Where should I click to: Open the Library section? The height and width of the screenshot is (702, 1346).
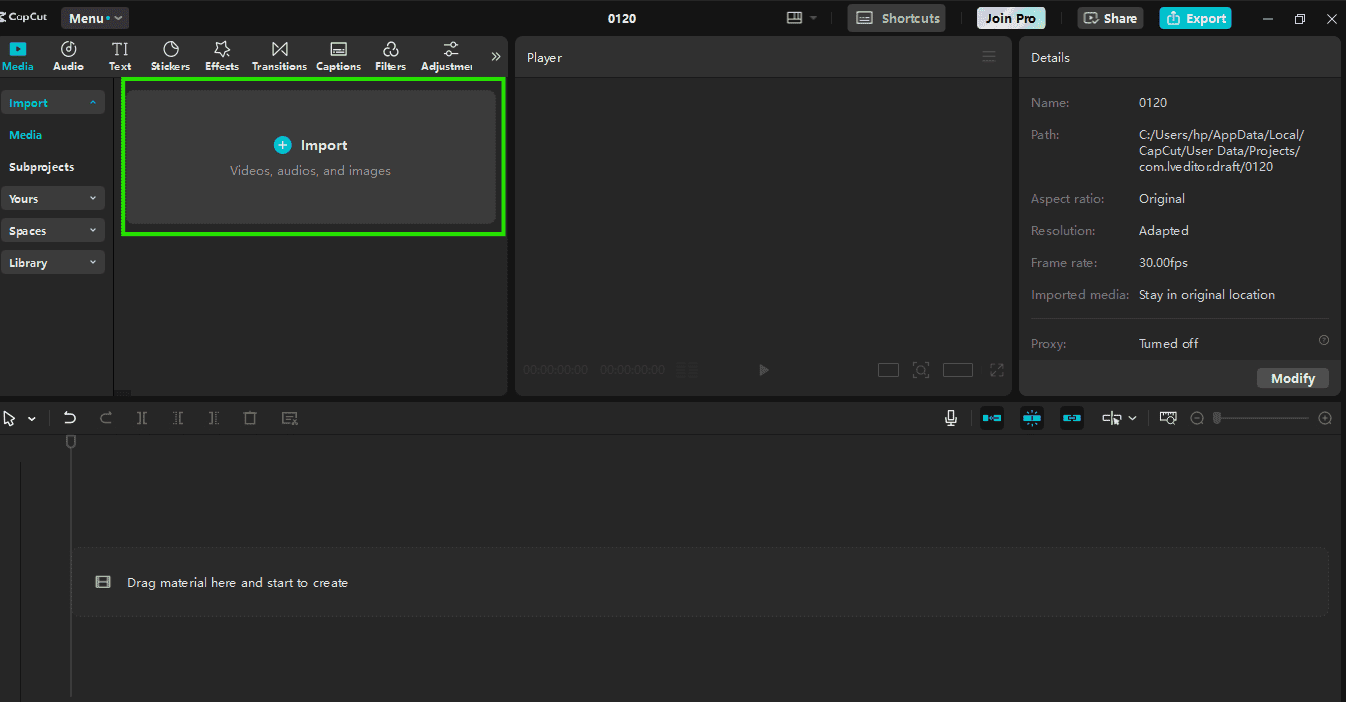52,262
